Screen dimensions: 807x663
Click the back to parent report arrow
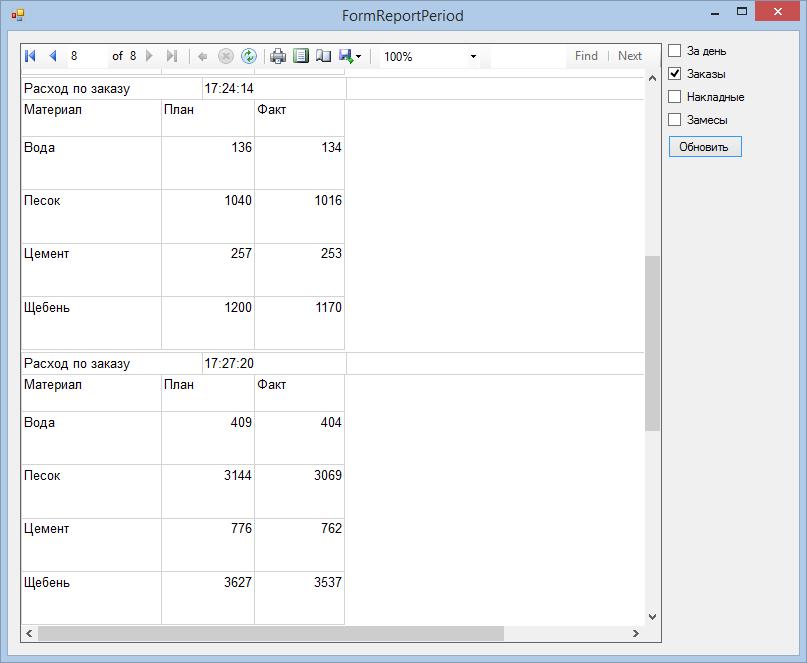click(x=203, y=56)
